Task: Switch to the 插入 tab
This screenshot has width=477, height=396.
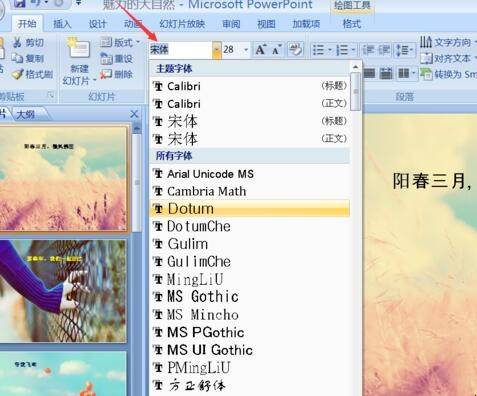Action: [62, 24]
